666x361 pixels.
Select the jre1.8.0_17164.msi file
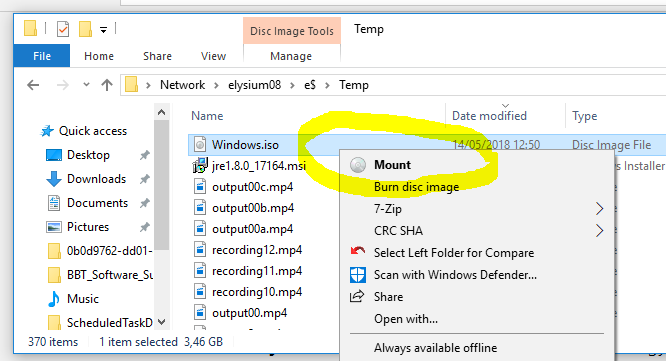click(x=259, y=166)
